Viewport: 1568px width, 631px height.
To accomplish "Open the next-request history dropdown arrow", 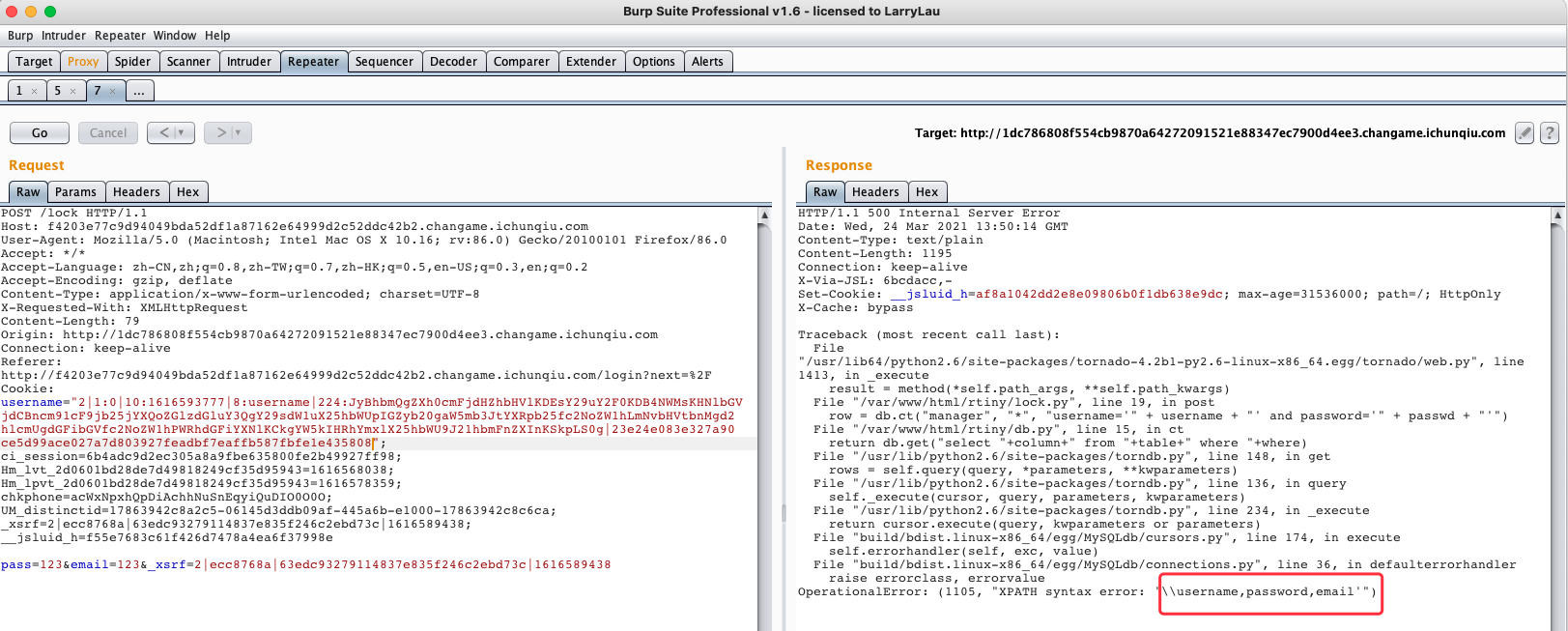I will coord(239,132).
